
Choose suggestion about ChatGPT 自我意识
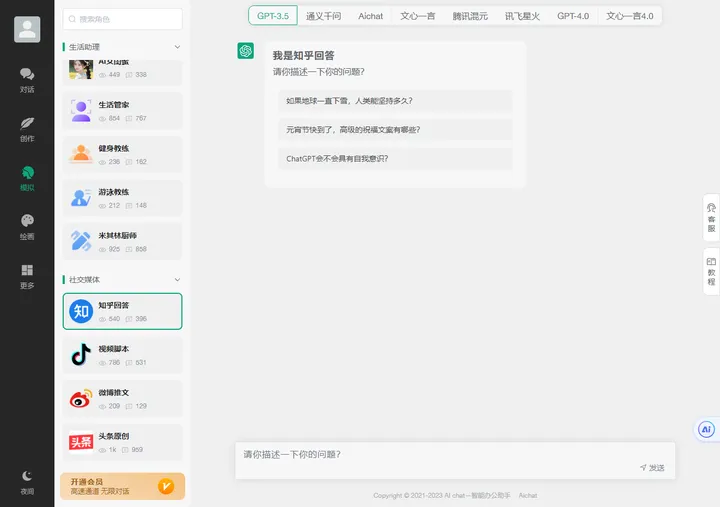pos(395,159)
